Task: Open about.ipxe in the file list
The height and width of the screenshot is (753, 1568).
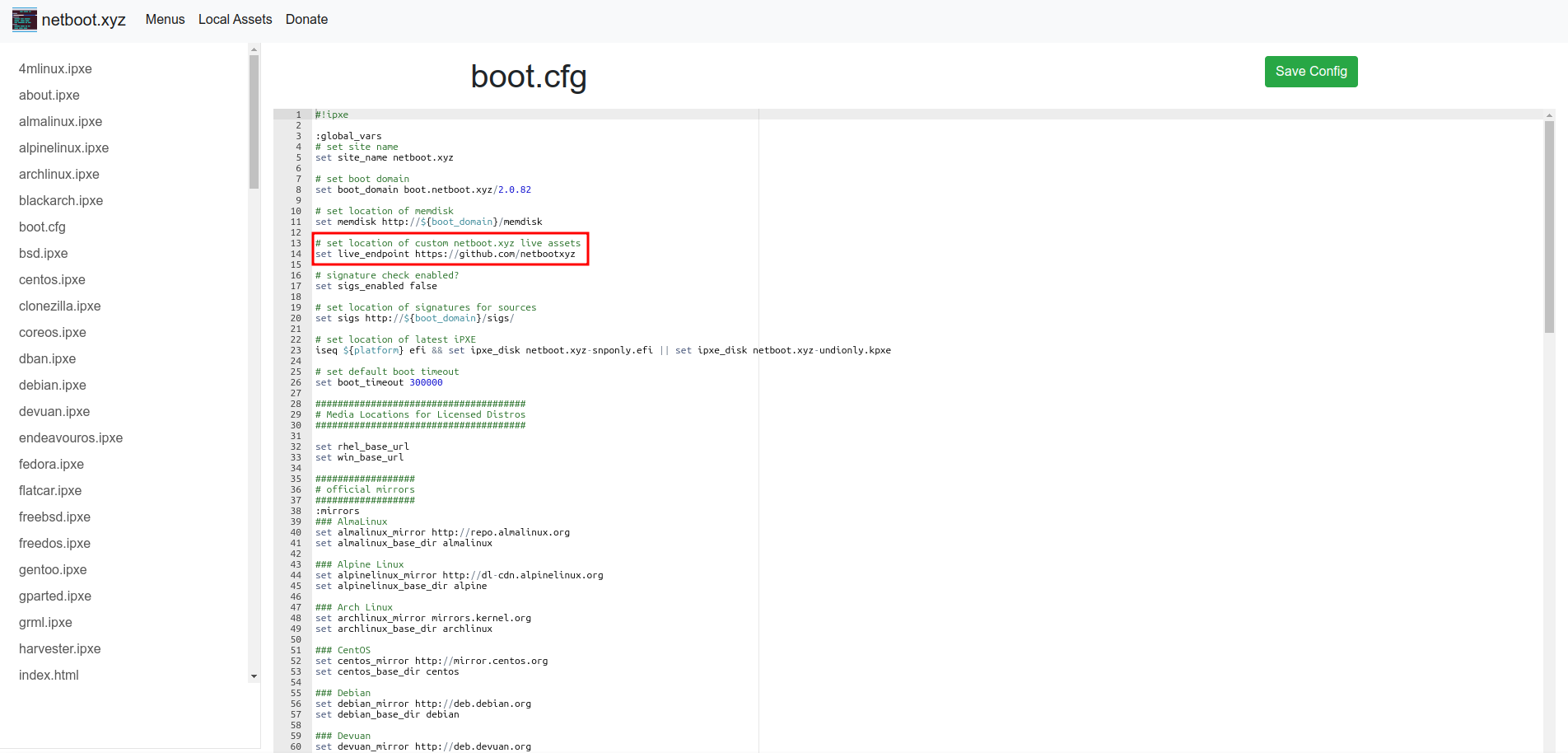Action: point(49,95)
